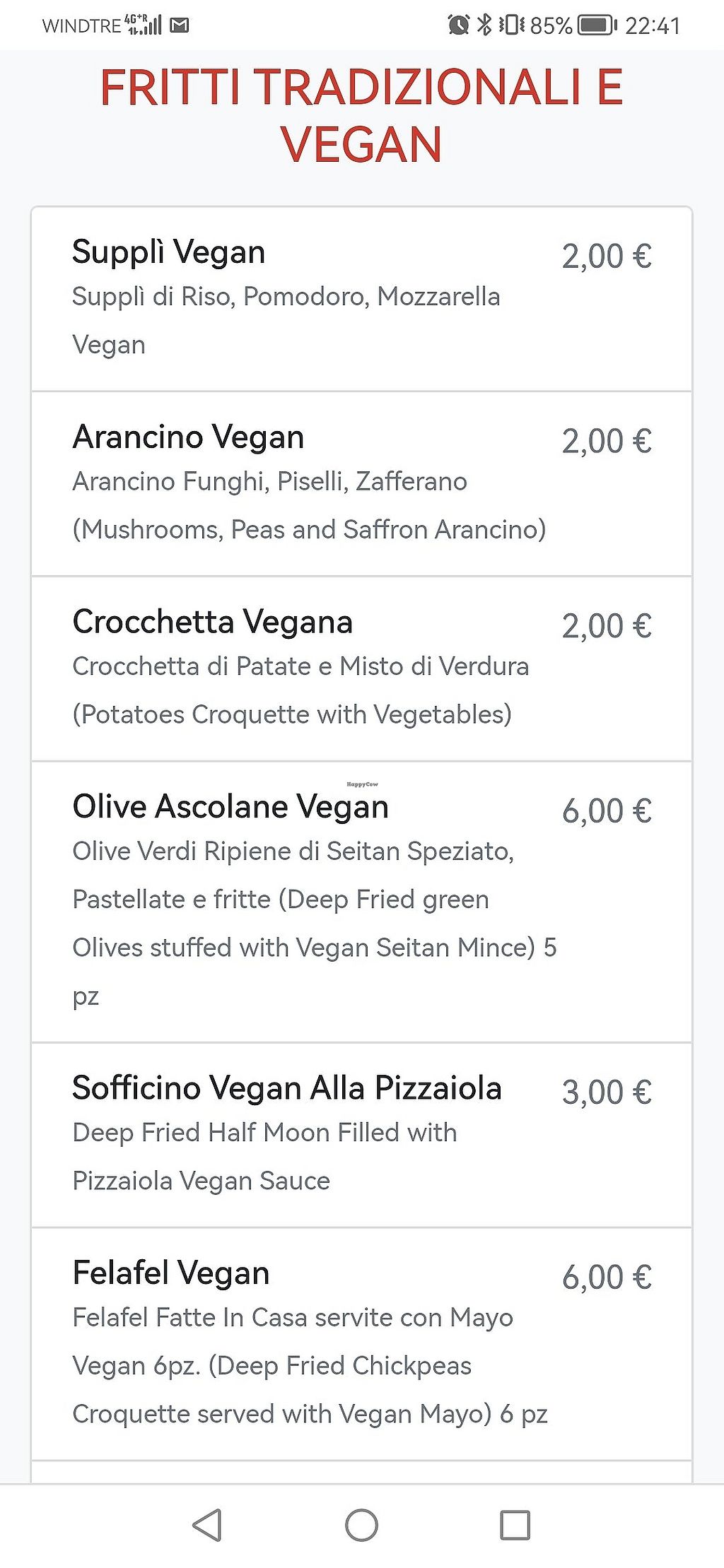Tap the Fritti Tradizionali e Vegan heading
This screenshot has width=724, height=1568.
pos(361,116)
